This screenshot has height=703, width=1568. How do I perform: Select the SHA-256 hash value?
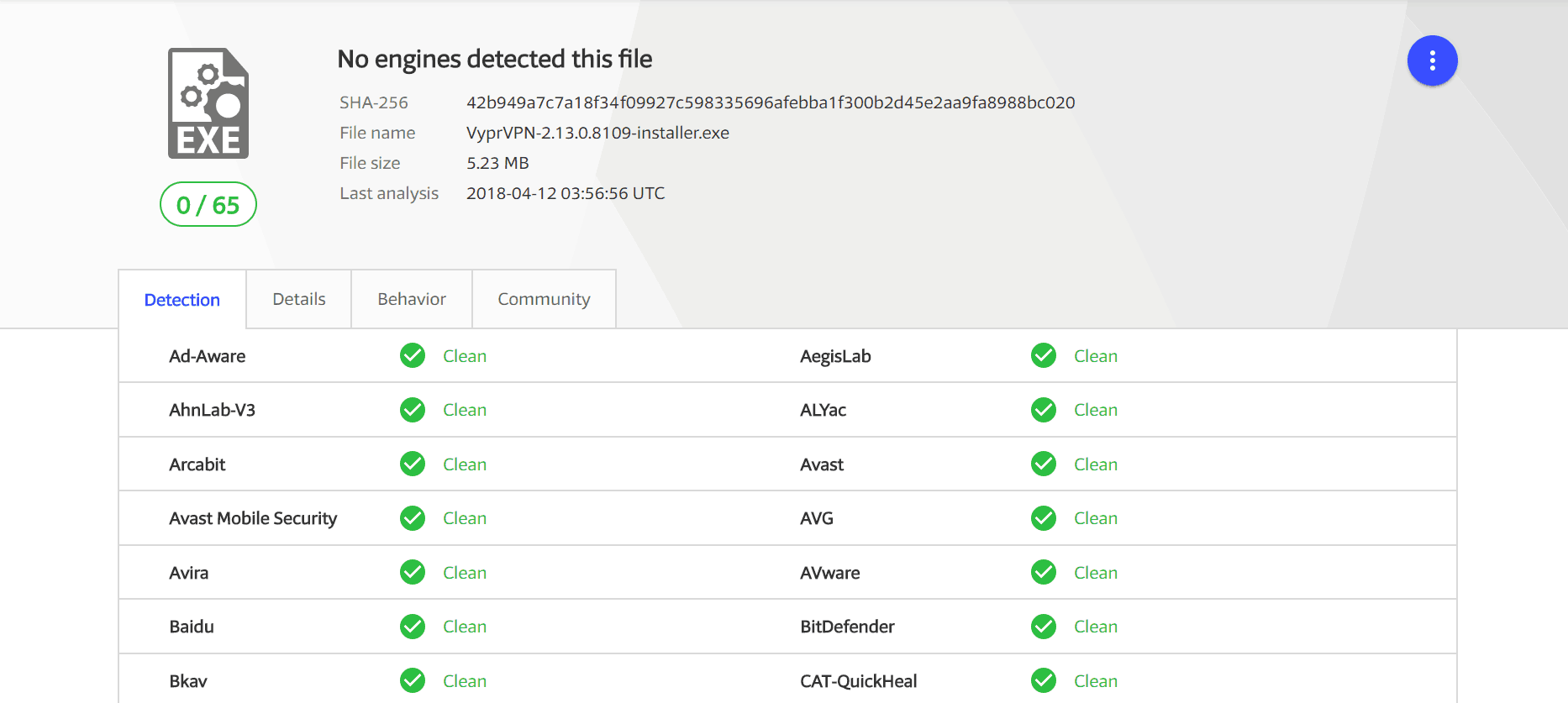(x=771, y=102)
